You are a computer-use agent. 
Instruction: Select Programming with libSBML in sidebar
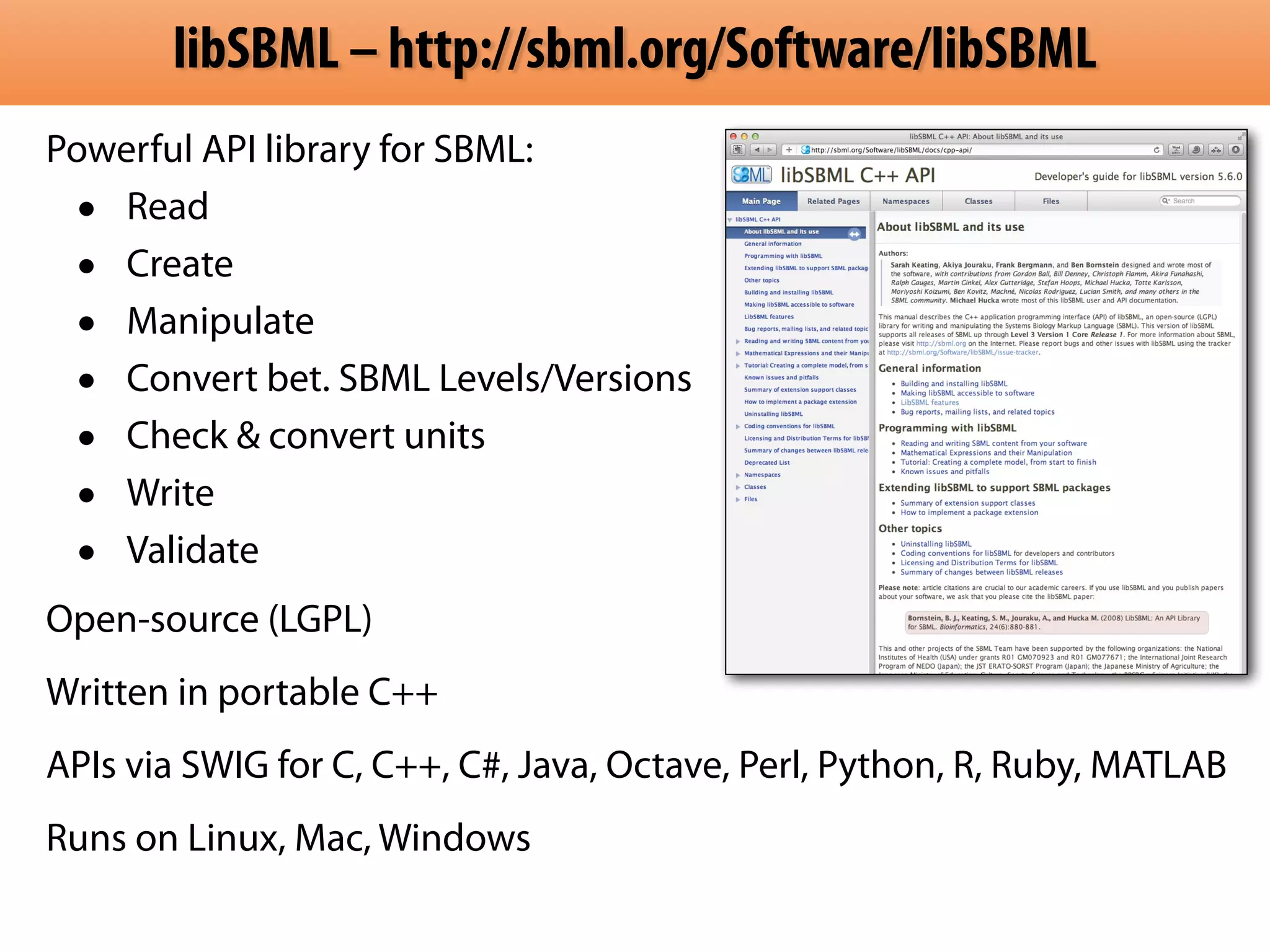coord(783,256)
